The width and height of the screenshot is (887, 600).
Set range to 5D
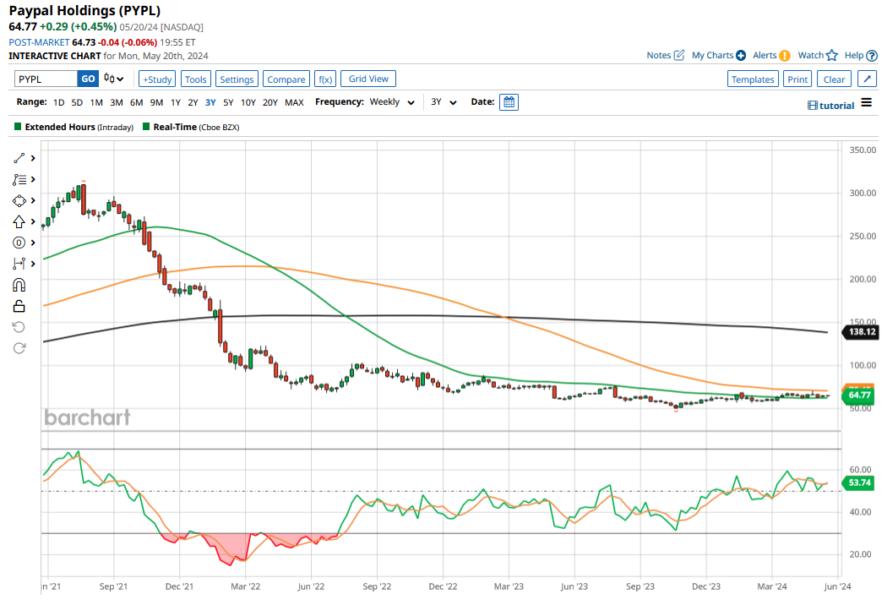[x=77, y=102]
